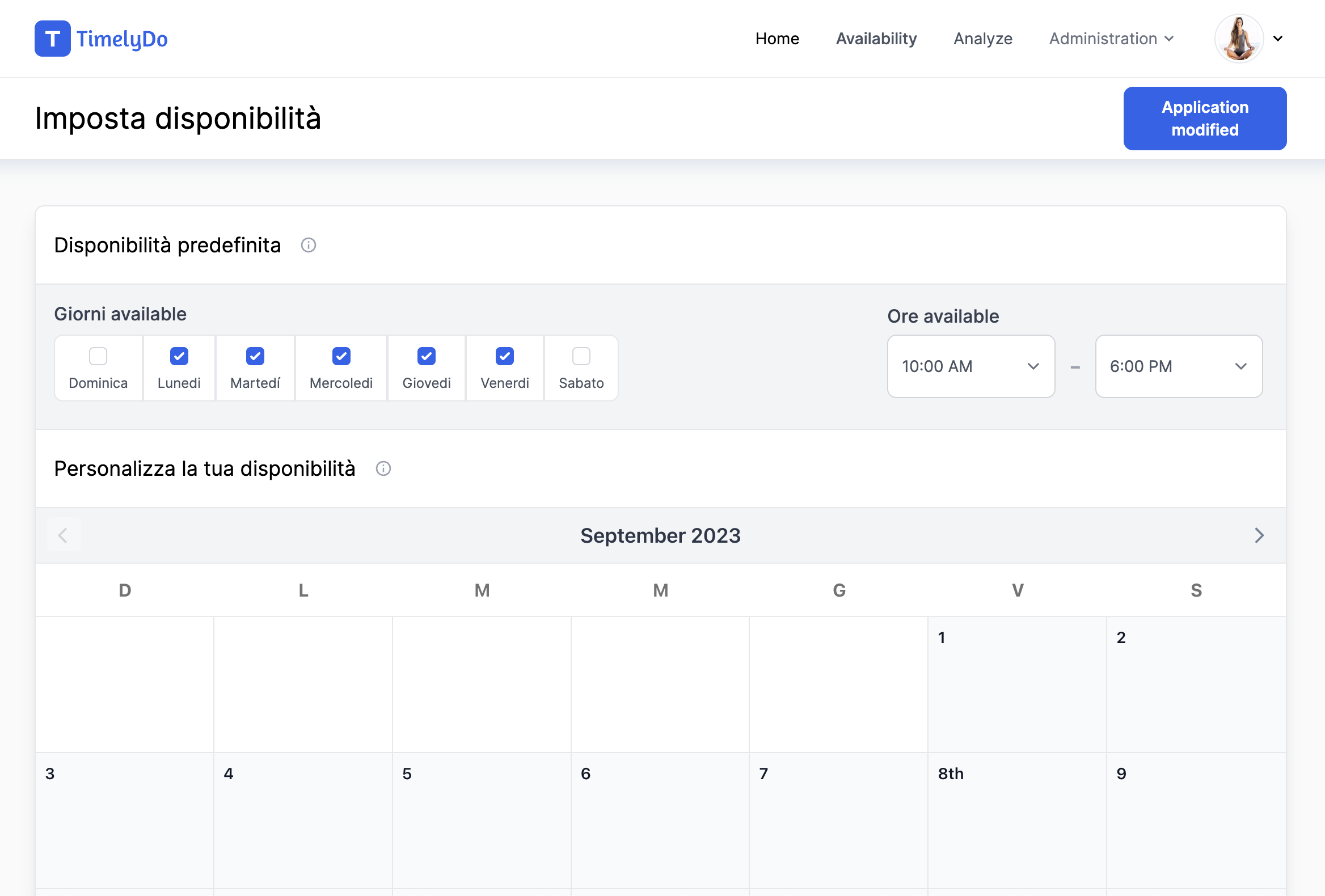Expand the Administration menu
This screenshot has width=1325, height=896.
pos(1111,39)
